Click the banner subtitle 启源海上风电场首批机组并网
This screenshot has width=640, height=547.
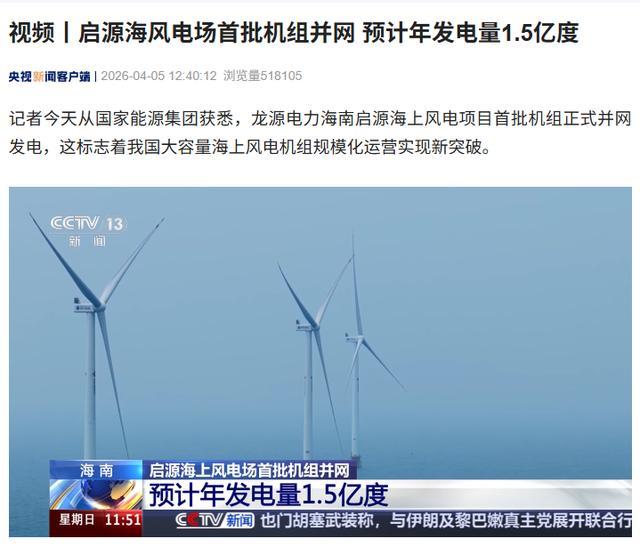click(x=249, y=470)
